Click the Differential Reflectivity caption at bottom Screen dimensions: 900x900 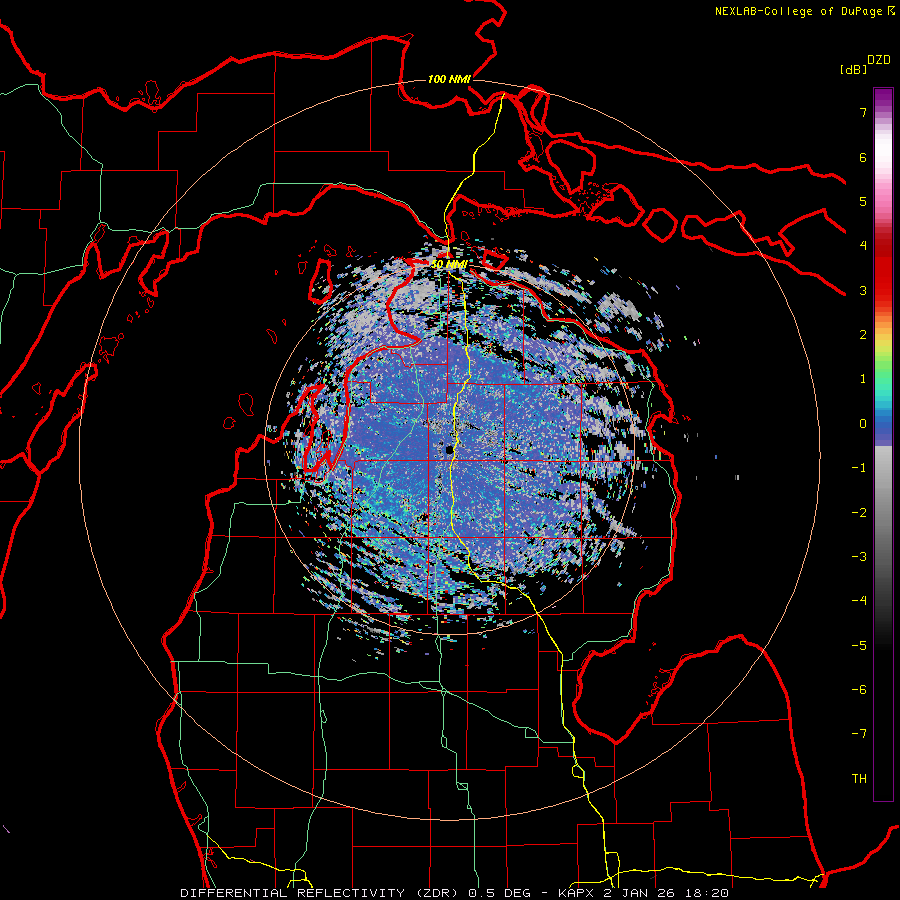(x=455, y=893)
